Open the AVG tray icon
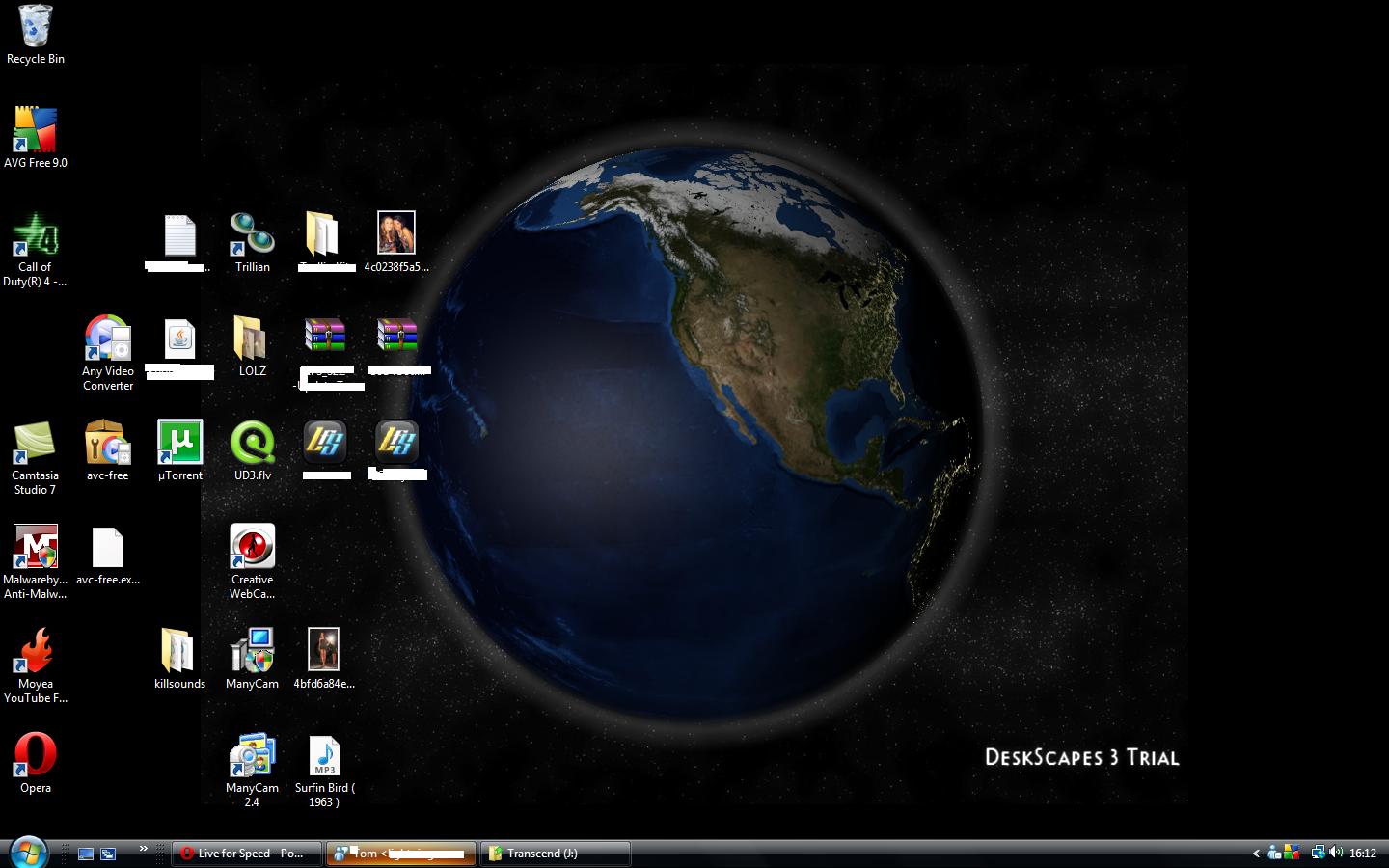Screen dimensions: 1389x868 (1292, 853)
